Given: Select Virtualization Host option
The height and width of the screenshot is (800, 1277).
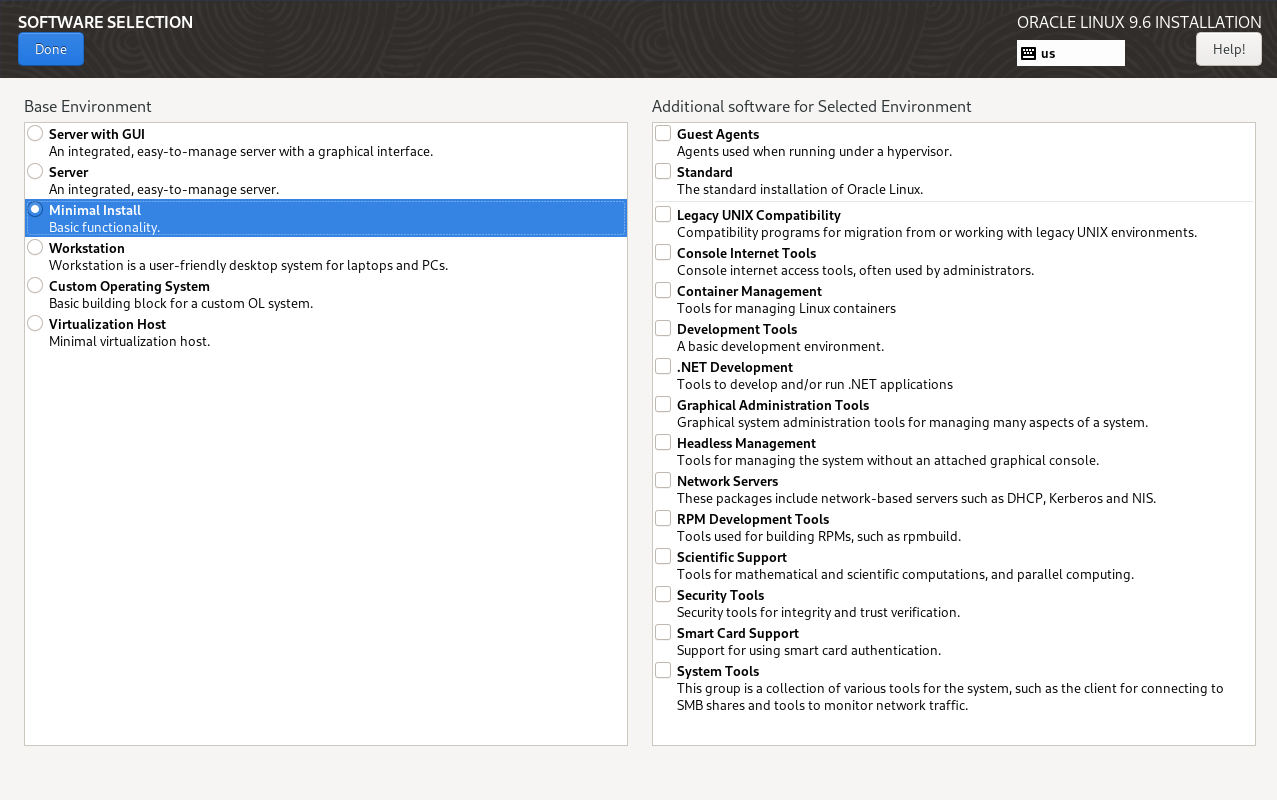Looking at the screenshot, I should click(x=36, y=324).
